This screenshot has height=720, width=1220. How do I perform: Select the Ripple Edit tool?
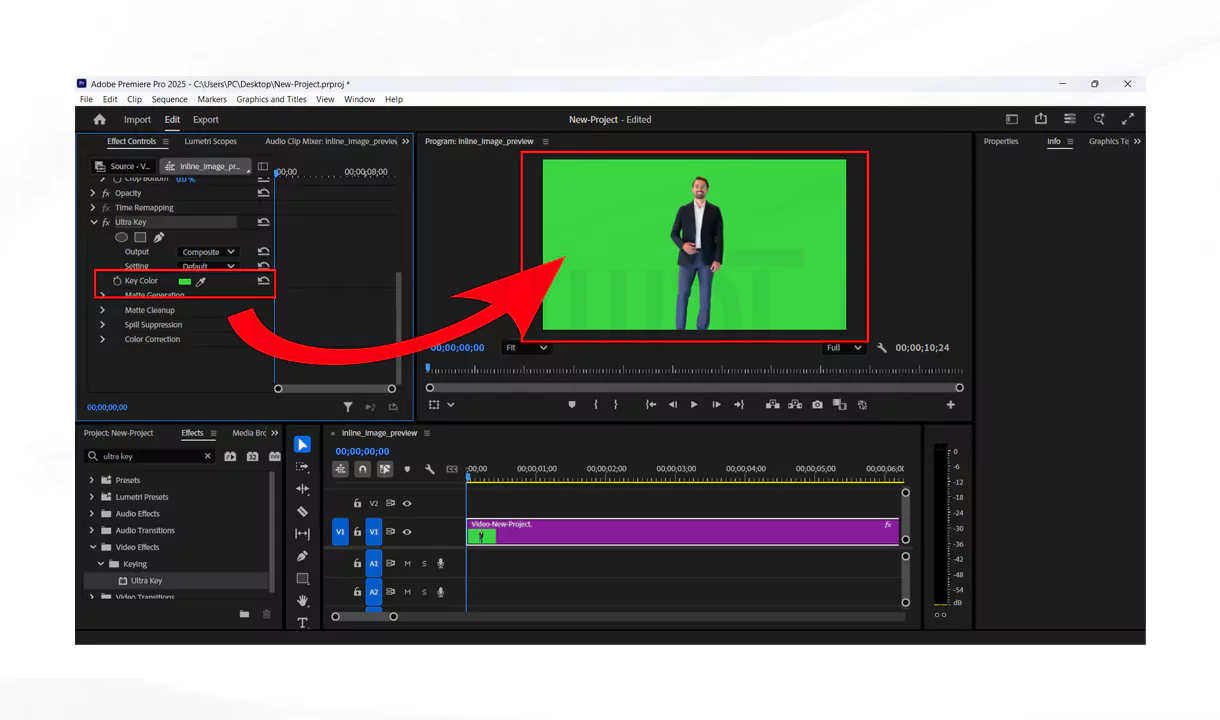(x=302, y=489)
